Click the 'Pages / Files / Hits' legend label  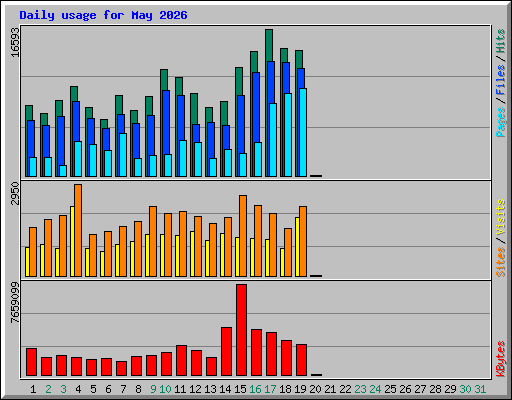pyautogui.click(x=501, y=83)
